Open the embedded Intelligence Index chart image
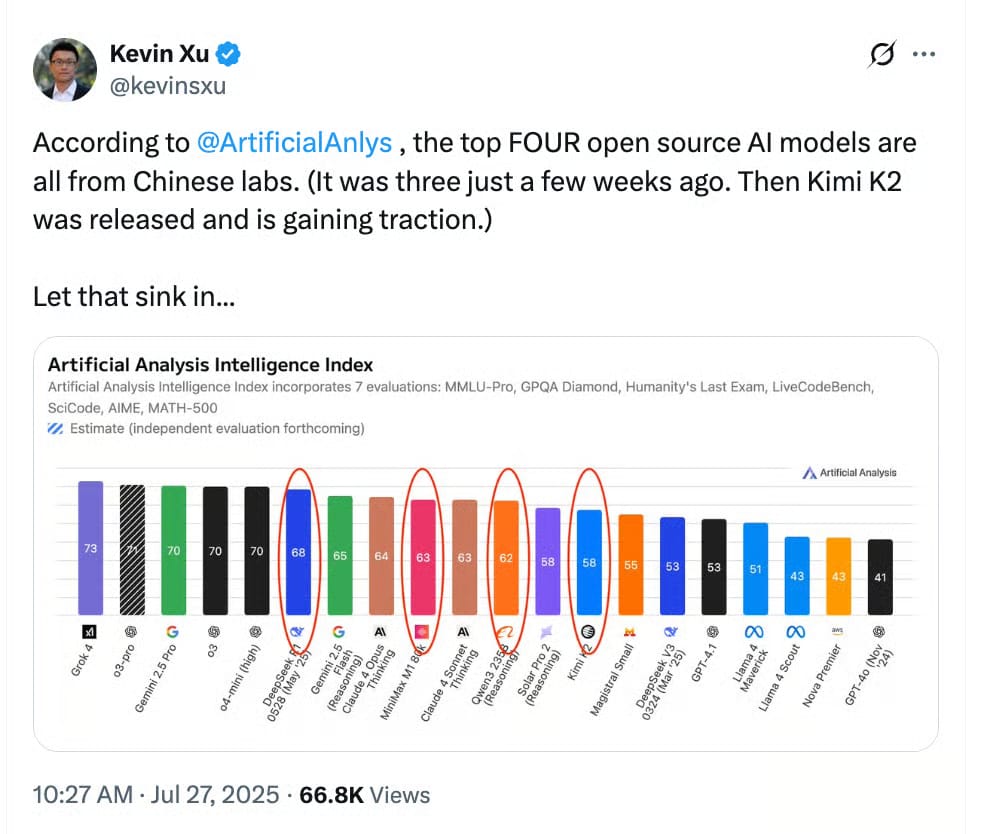The height and width of the screenshot is (834, 1000). 485,544
